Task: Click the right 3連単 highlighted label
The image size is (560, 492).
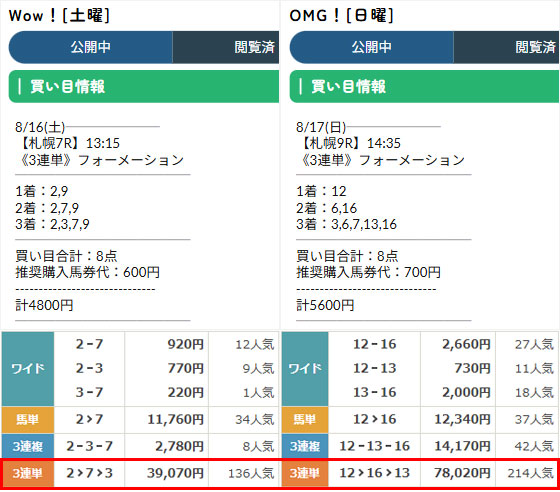Action: tap(305, 473)
